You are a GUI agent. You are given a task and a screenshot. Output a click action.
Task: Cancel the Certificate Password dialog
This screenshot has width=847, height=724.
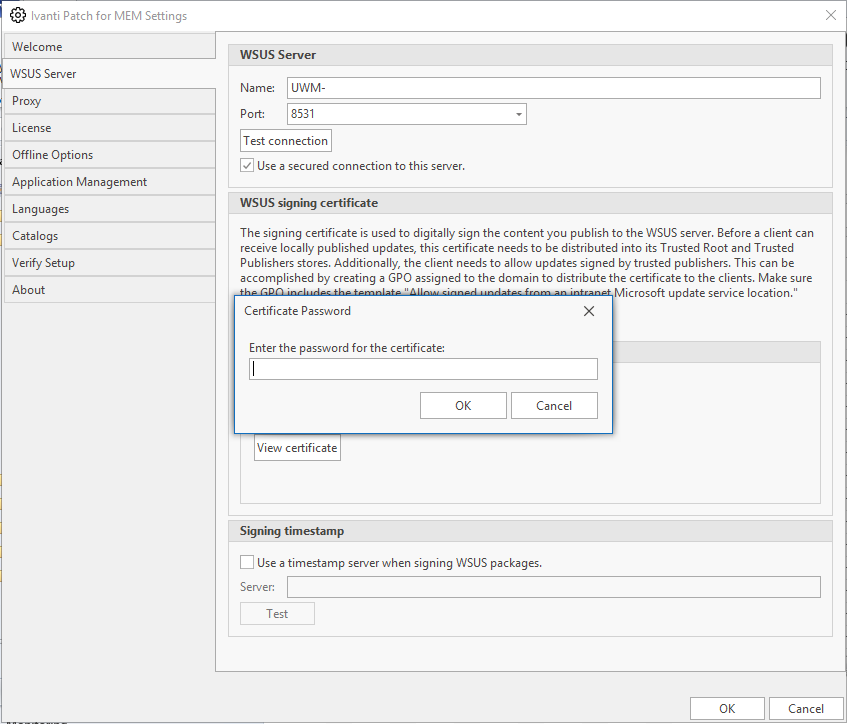click(x=554, y=405)
